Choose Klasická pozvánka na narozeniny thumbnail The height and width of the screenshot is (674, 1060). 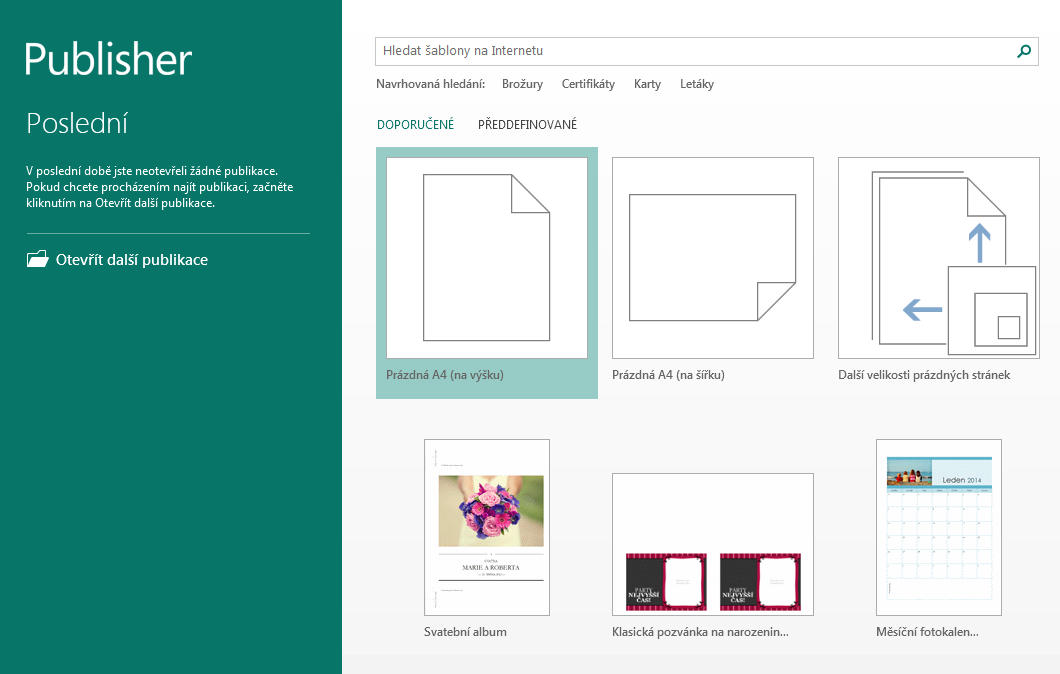click(x=713, y=544)
